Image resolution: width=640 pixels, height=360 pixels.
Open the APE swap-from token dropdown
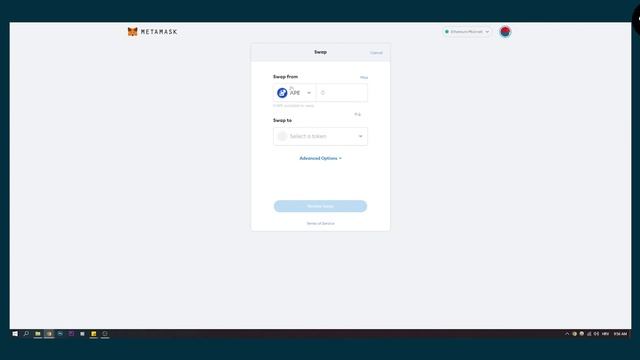point(294,93)
